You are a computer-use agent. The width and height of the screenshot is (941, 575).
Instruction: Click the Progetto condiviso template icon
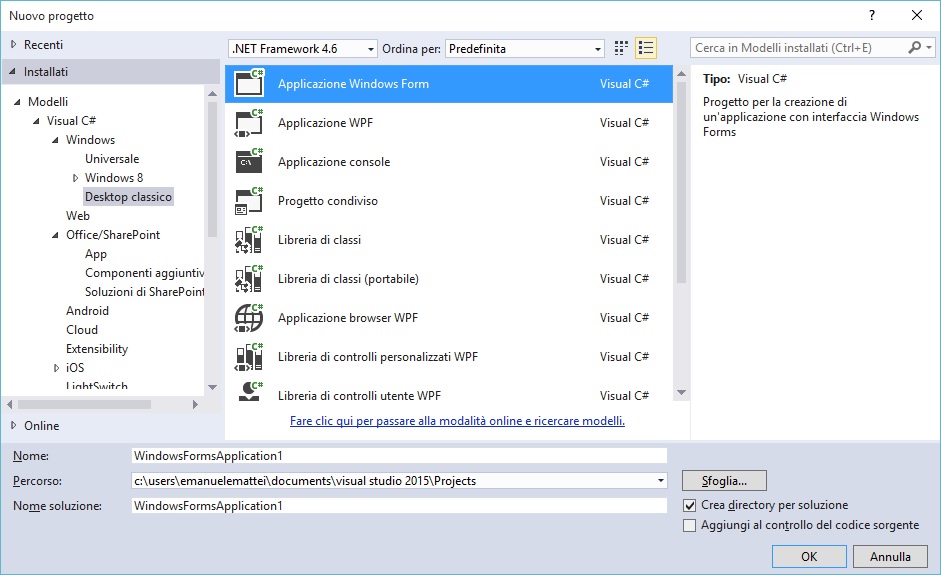pyautogui.click(x=249, y=200)
